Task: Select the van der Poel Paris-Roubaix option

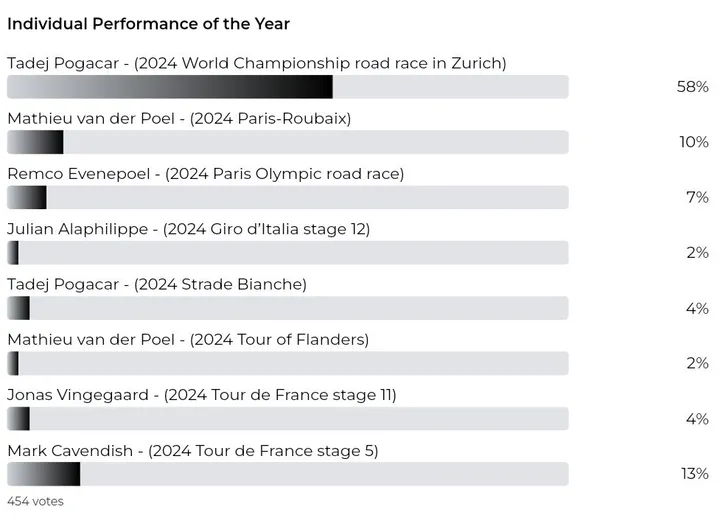Action: [x=179, y=119]
